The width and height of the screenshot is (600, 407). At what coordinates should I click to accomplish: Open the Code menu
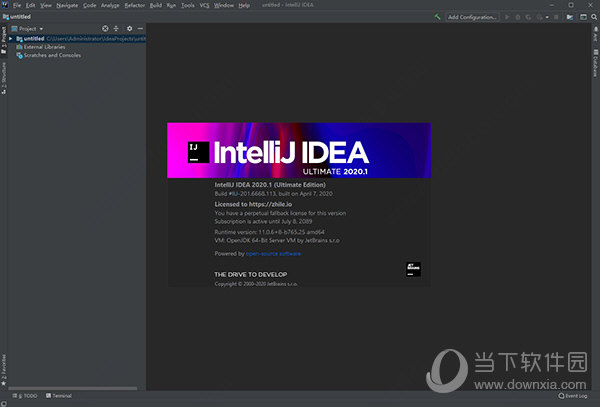pos(90,5)
